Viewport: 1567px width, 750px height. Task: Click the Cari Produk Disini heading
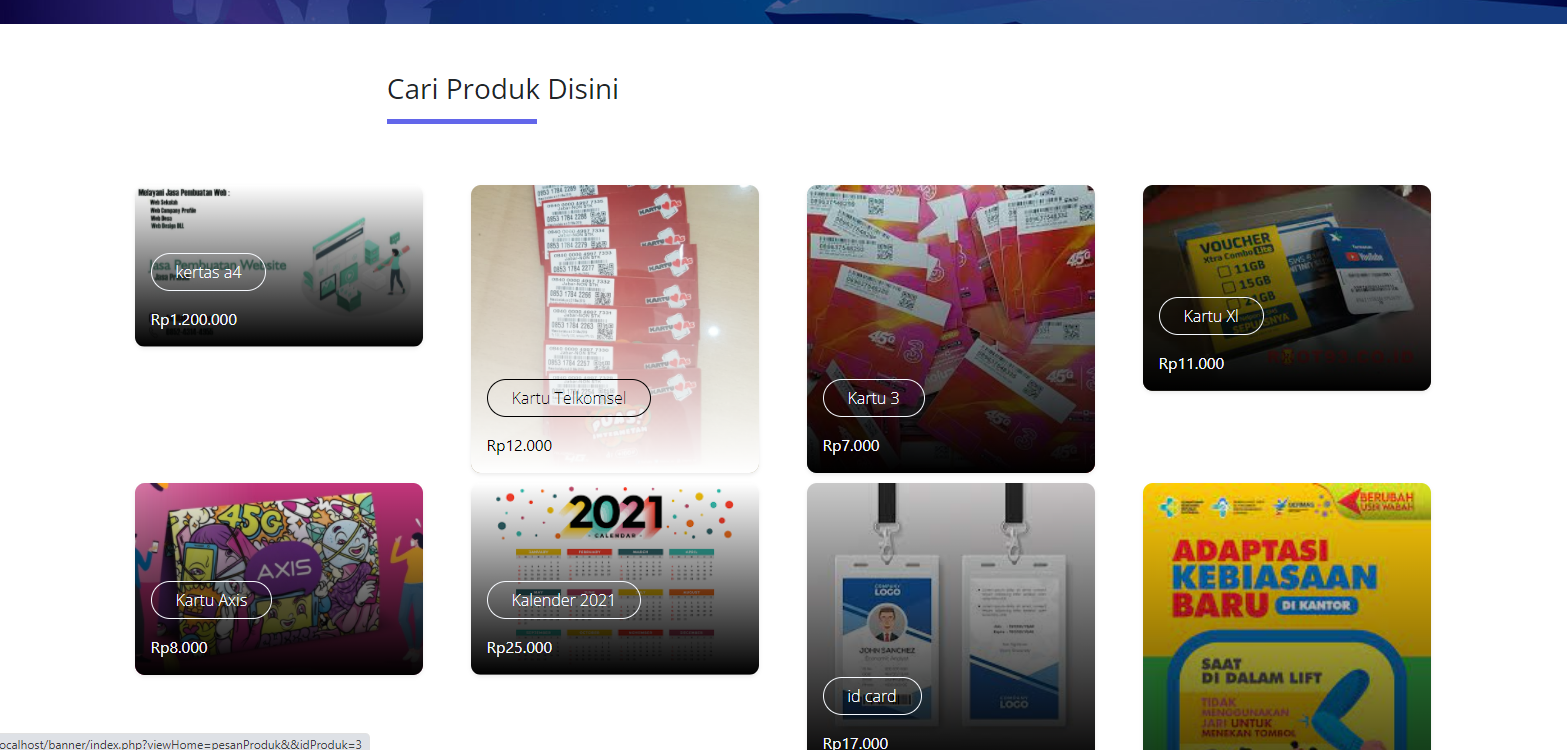(x=503, y=89)
